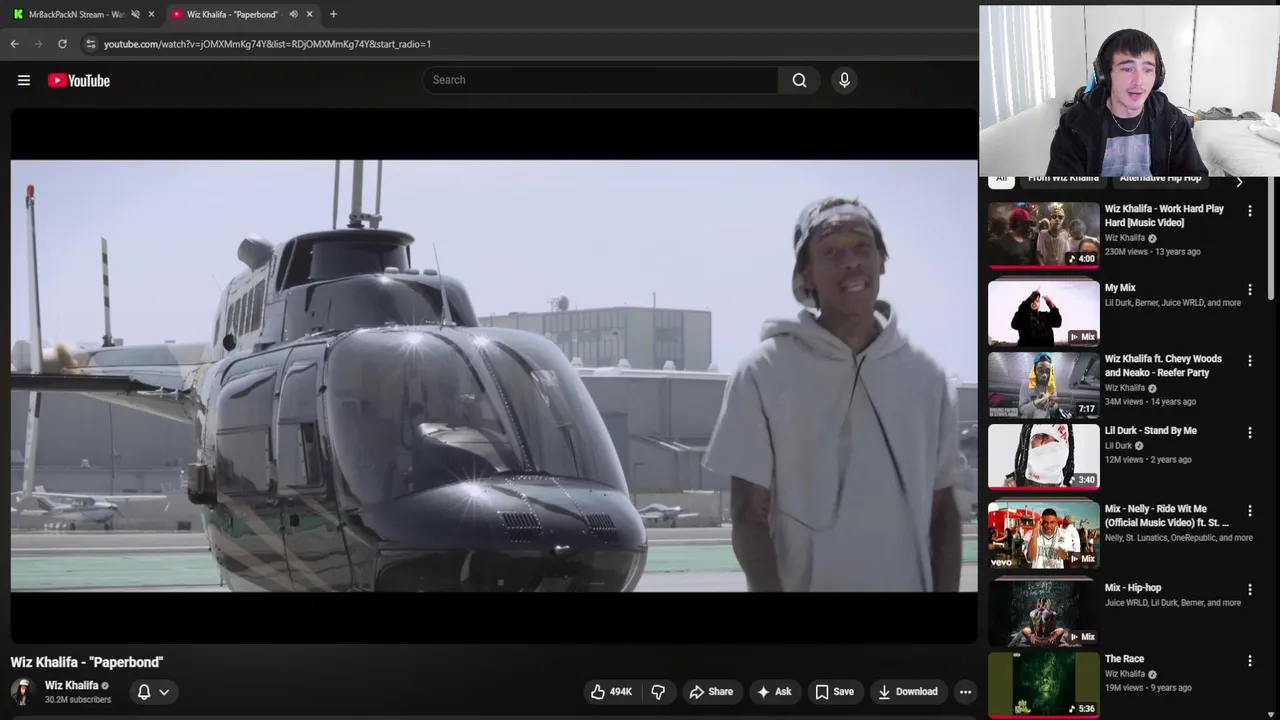Share the Paperbond video
This screenshot has width=1280, height=720.
pos(711,691)
